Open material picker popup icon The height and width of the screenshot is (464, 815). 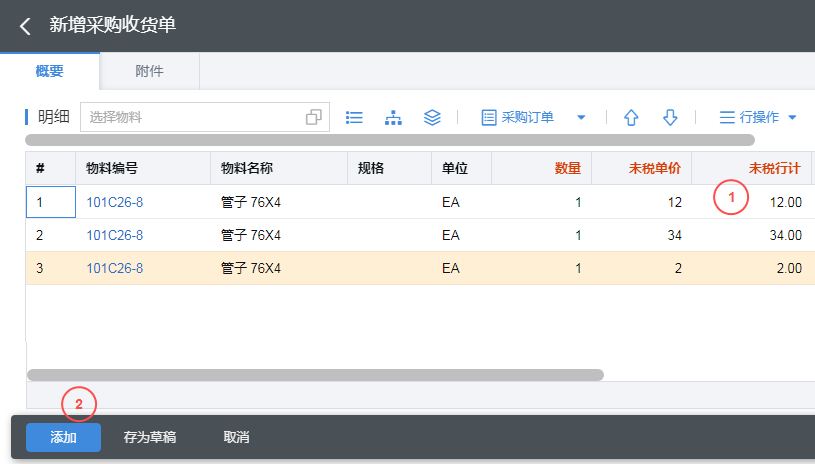(x=314, y=117)
